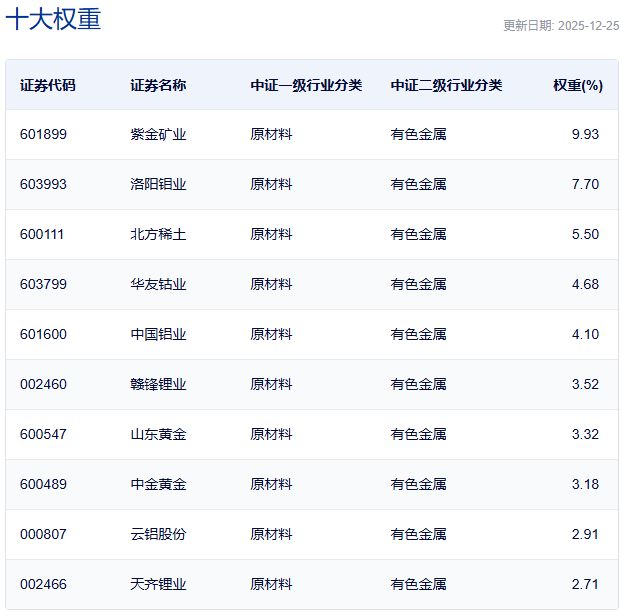The image size is (623, 616).
Task: Click 有色金属 in the 洛阳钼业 row
Action: 418,184
